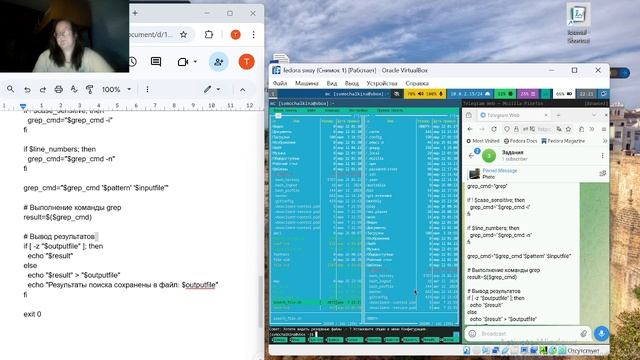Open a new Firefox tab with the plus
The height and width of the screenshot is (360, 640).
tap(558, 115)
